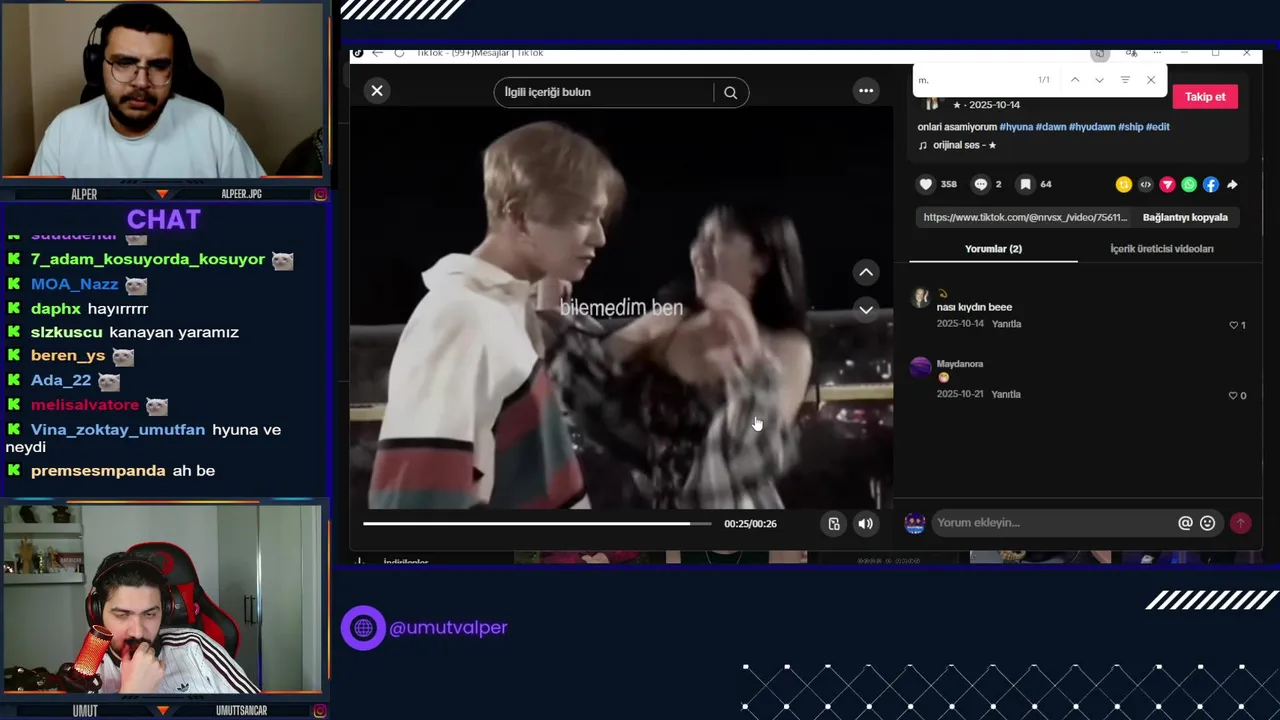This screenshot has width=1280, height=720.
Task: Reply to Maydanora's comment
Action: pyautogui.click(x=1006, y=395)
